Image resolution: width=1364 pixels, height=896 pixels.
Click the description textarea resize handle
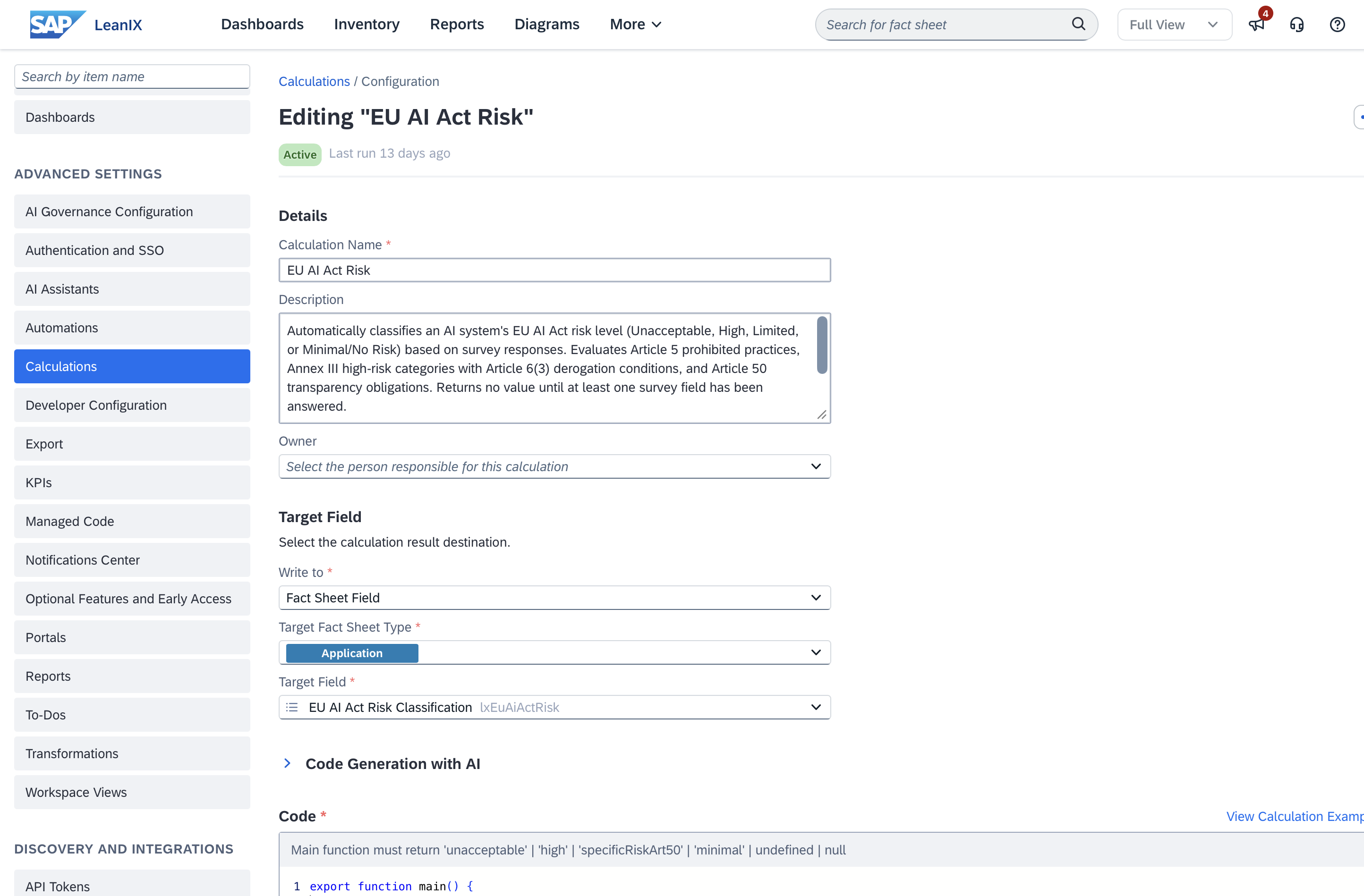click(x=822, y=415)
